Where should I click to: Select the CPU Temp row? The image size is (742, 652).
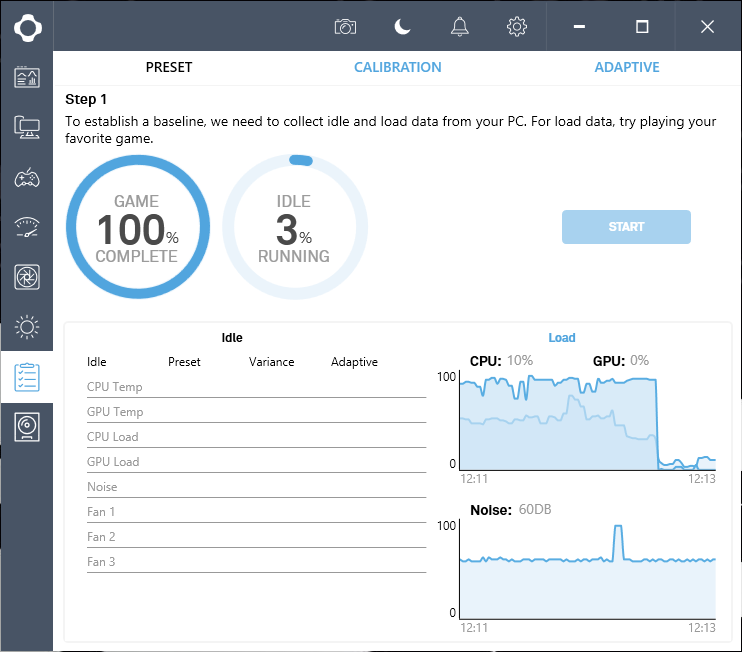click(256, 387)
